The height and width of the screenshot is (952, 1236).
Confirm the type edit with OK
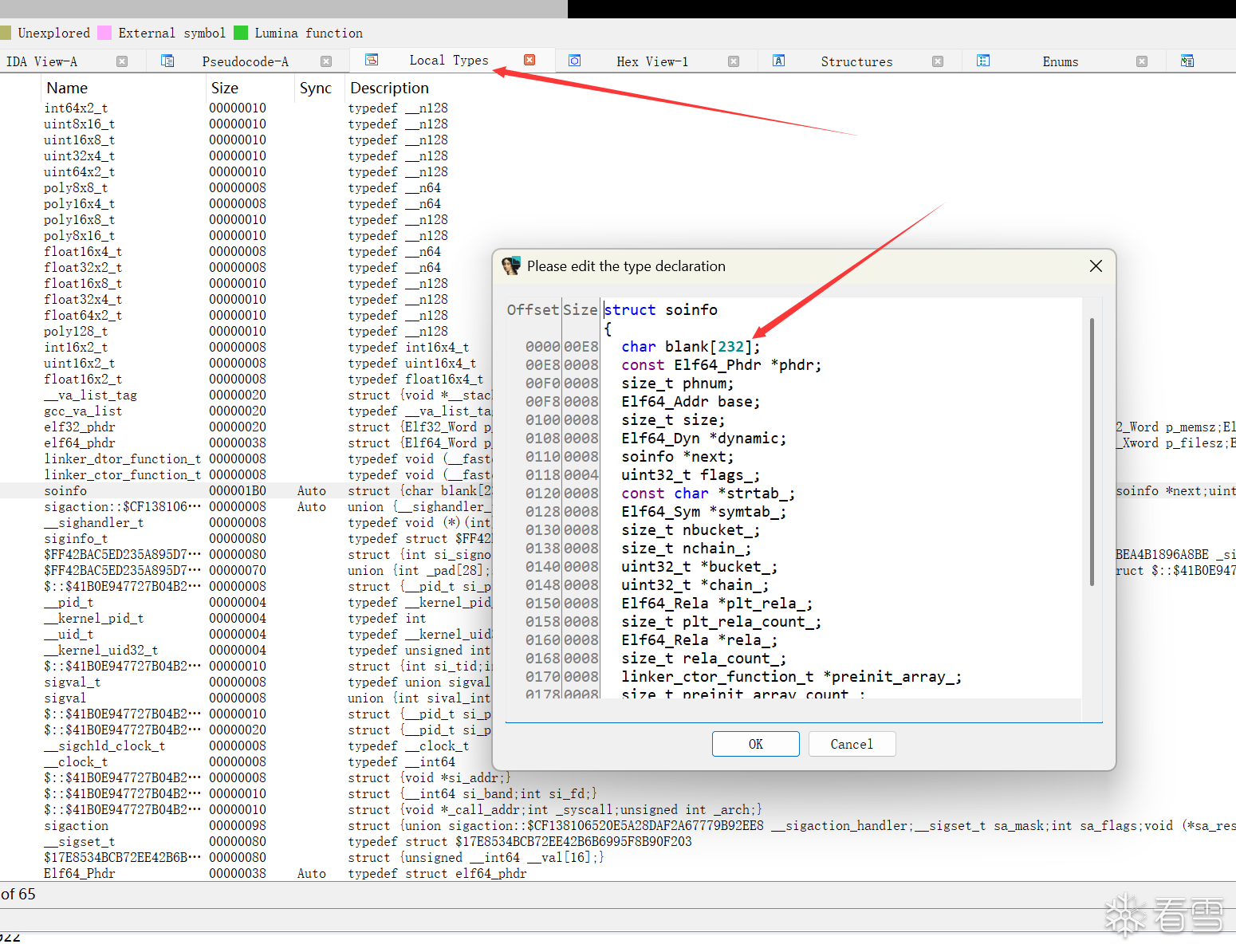pyautogui.click(x=756, y=744)
